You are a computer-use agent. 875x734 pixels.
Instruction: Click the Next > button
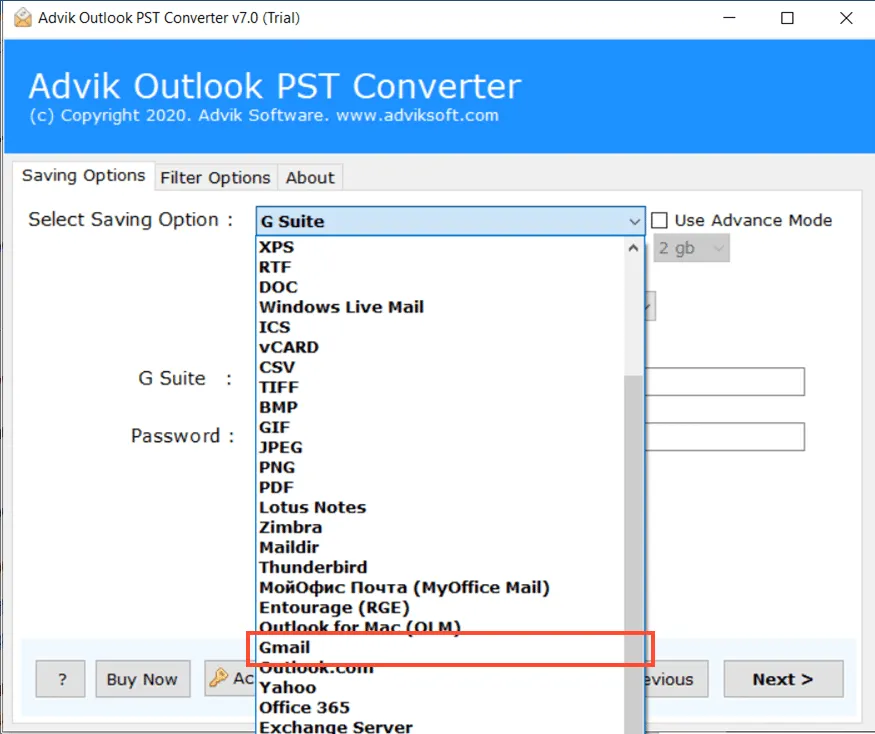(783, 679)
